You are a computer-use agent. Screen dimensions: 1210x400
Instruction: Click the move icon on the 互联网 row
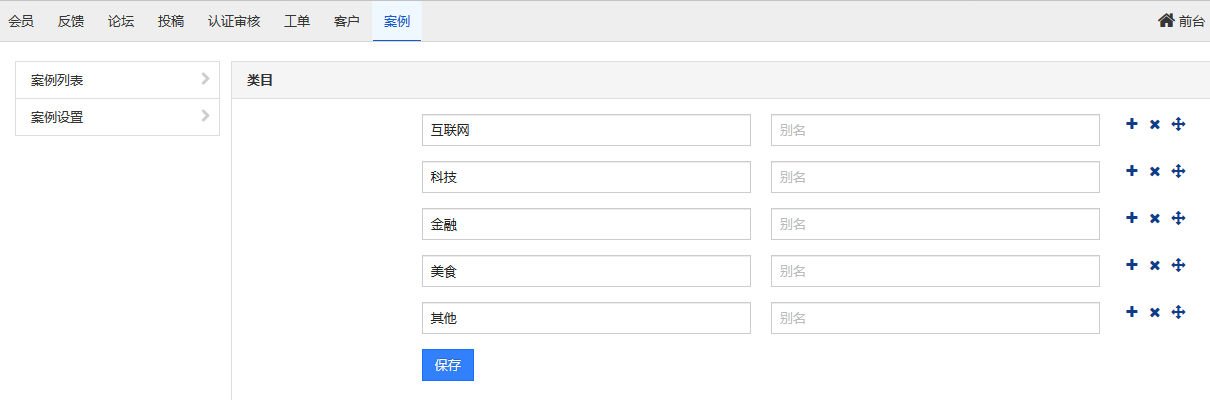[1178, 124]
